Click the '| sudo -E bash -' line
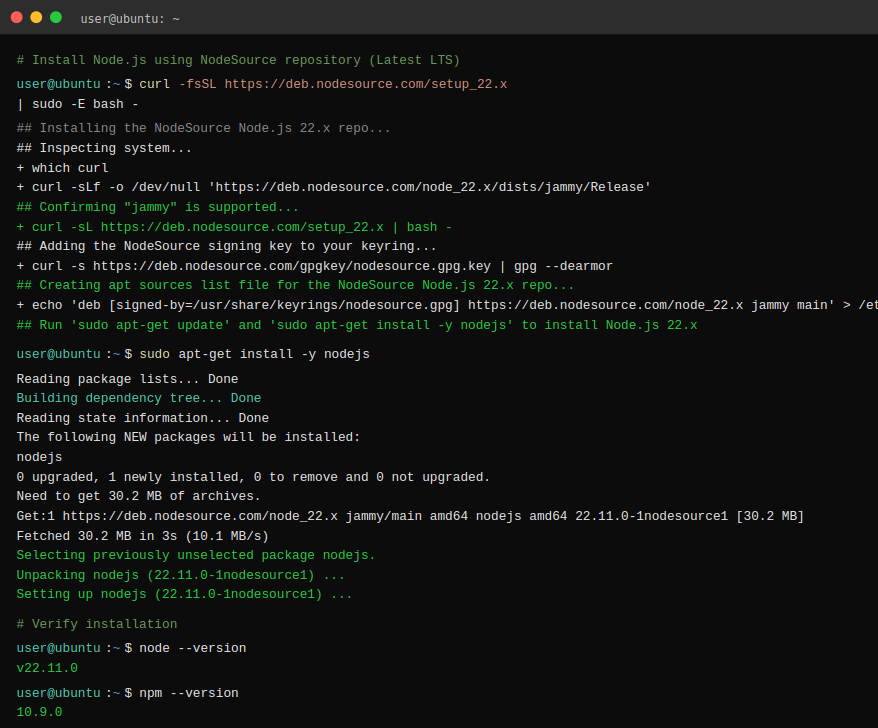878x728 pixels. 77,104
